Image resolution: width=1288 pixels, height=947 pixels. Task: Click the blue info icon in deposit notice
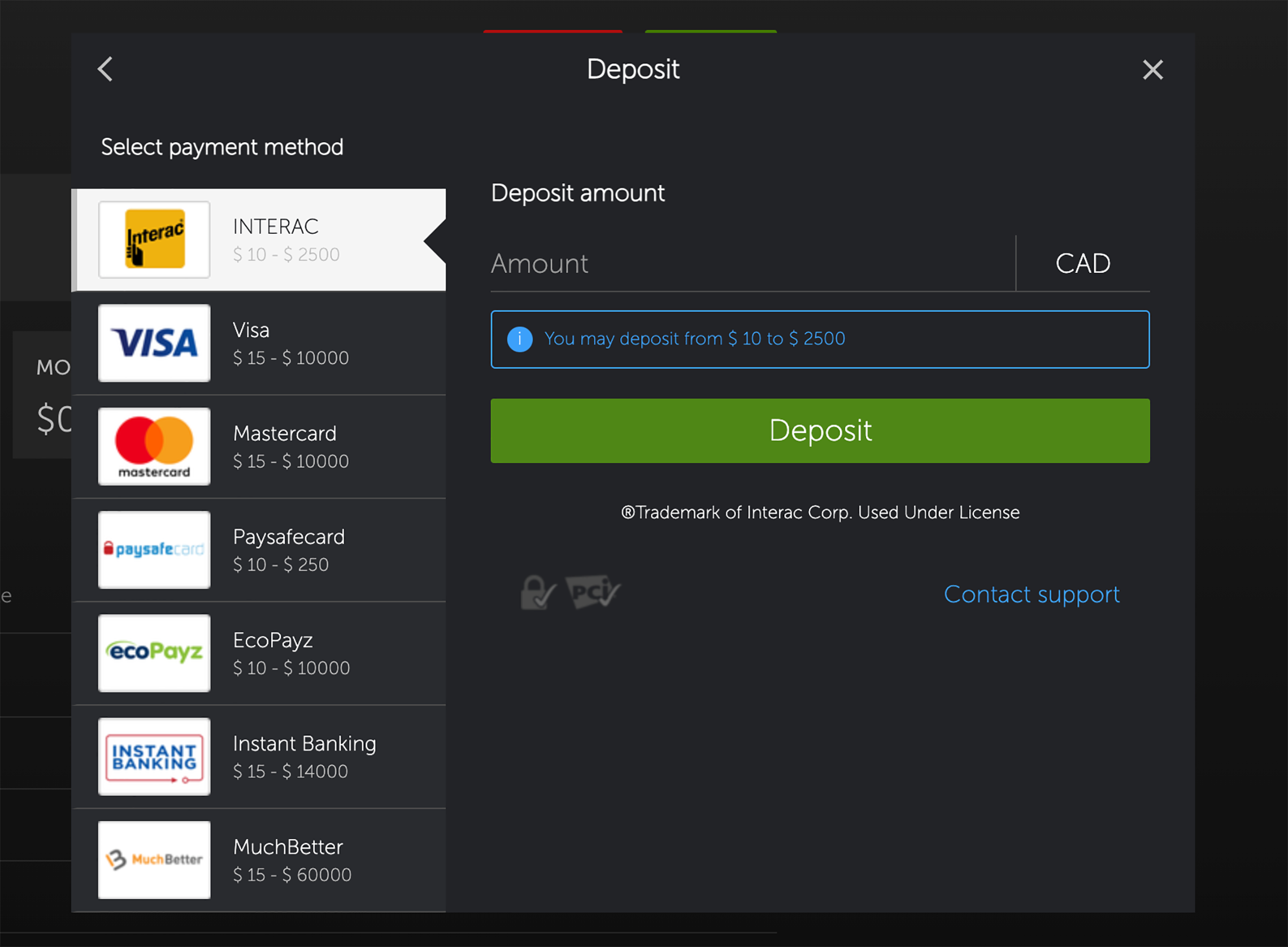(x=520, y=339)
